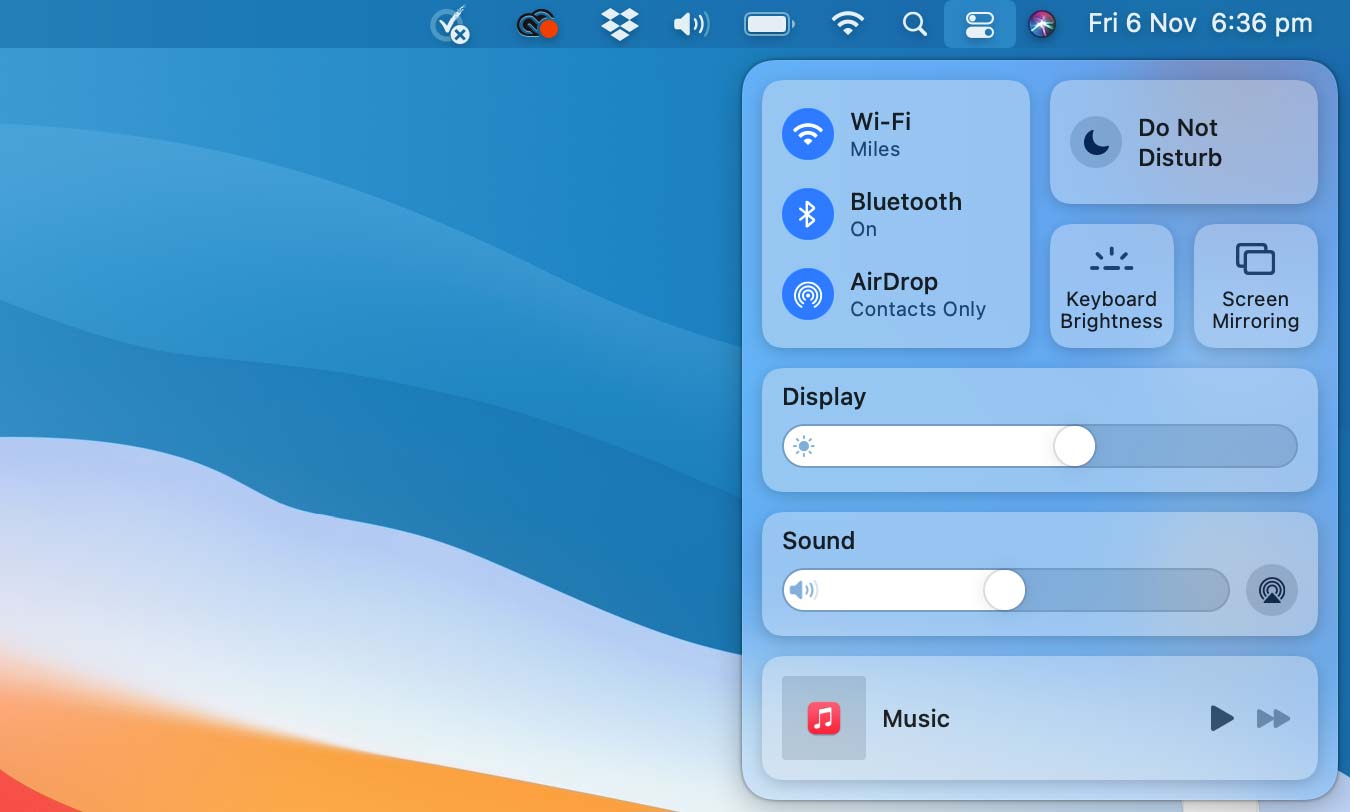This screenshot has width=1350, height=812.
Task: Expand the Sound section by its title
Action: pyautogui.click(x=818, y=541)
